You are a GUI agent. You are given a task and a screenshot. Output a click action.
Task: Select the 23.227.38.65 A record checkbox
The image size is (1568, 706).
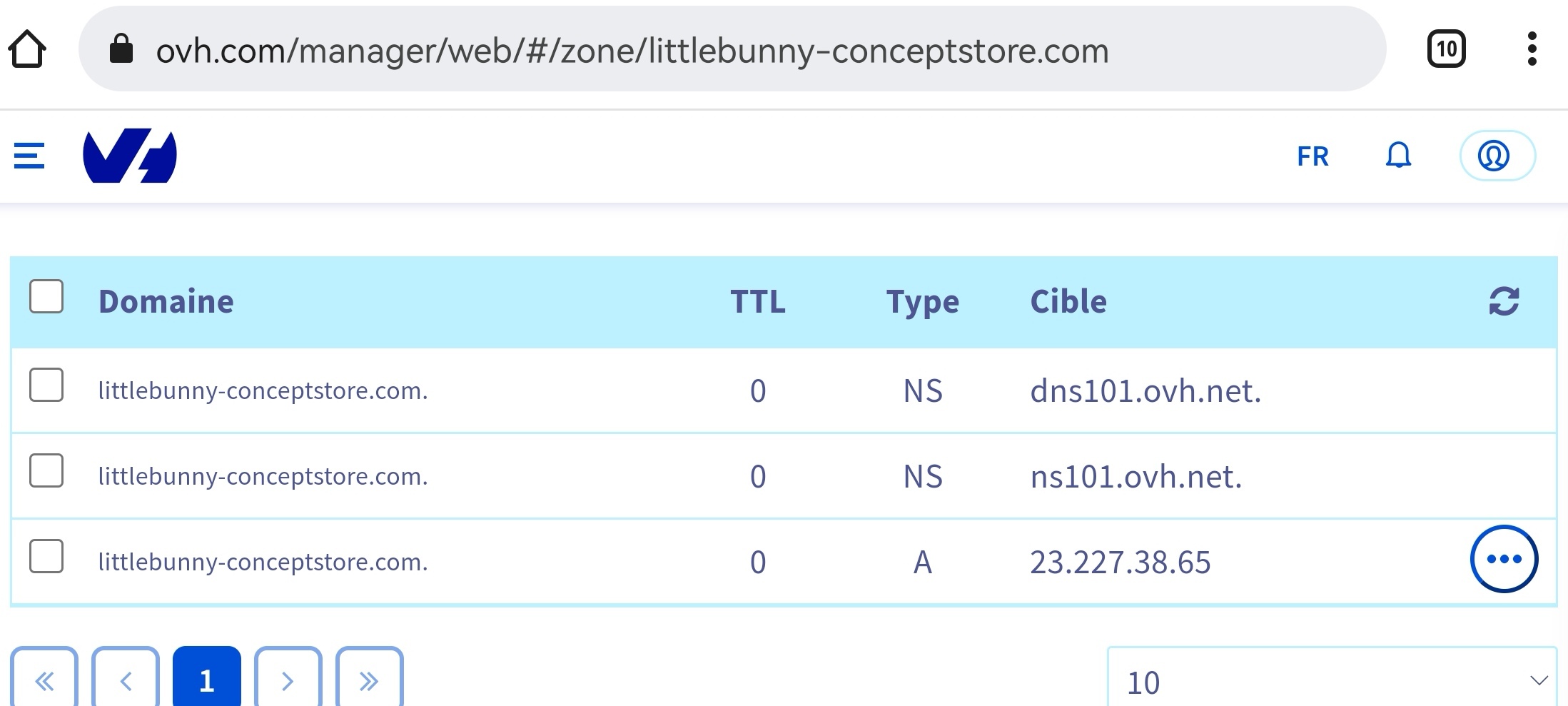pyautogui.click(x=46, y=556)
